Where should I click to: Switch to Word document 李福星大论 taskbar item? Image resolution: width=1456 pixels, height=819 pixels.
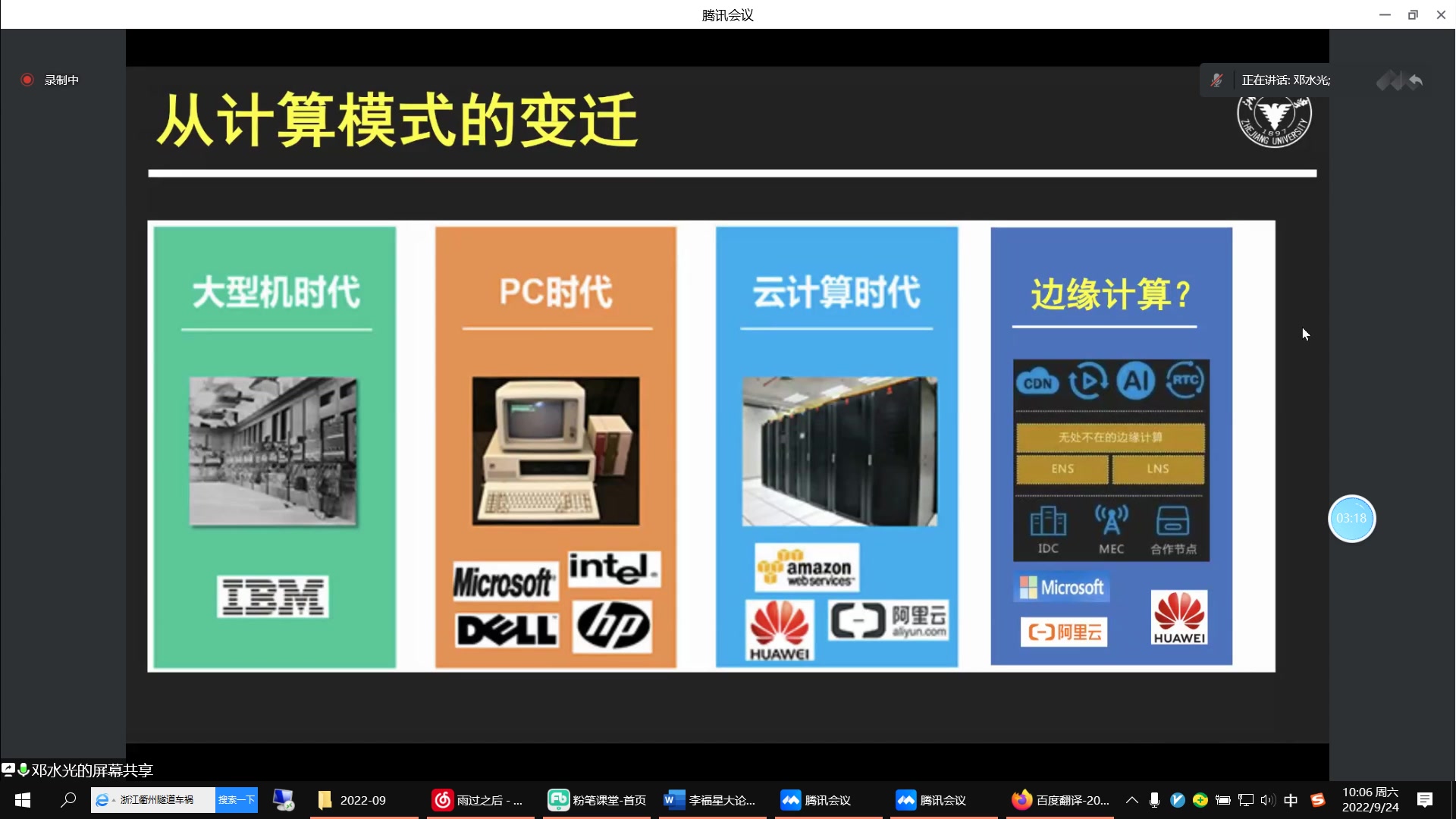click(x=713, y=800)
